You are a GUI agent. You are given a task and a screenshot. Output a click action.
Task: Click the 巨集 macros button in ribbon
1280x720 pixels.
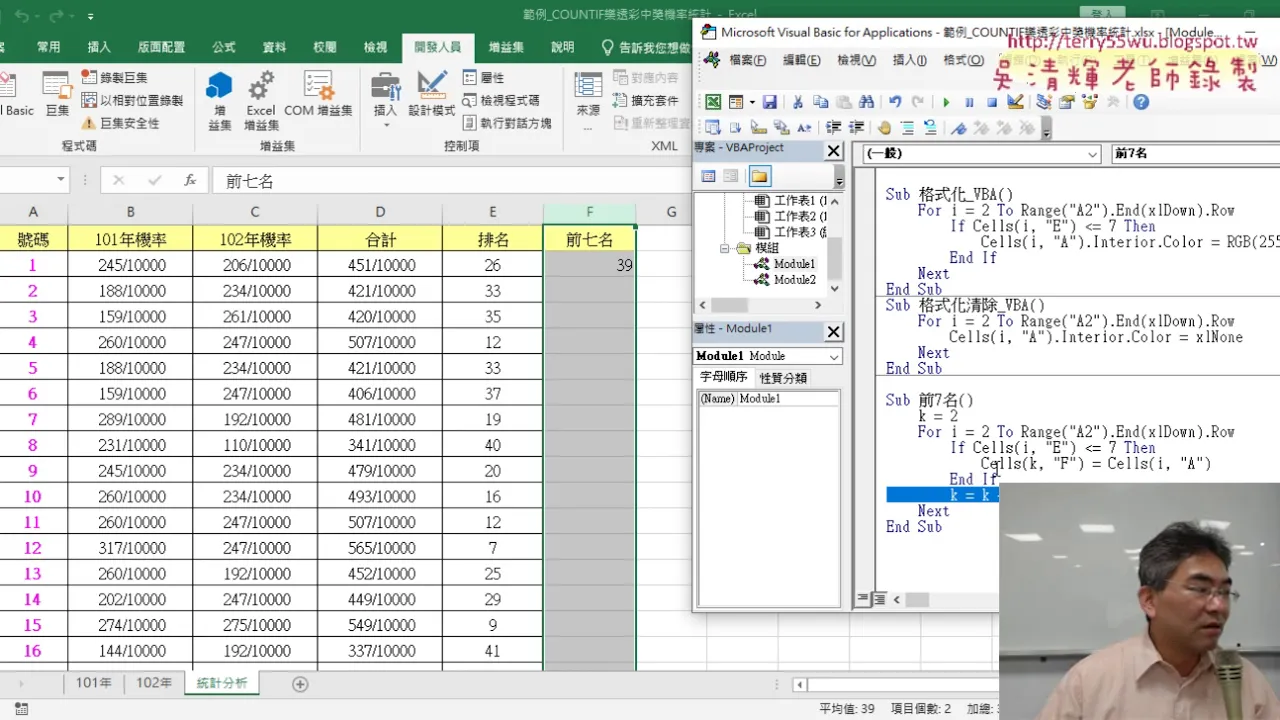57,93
